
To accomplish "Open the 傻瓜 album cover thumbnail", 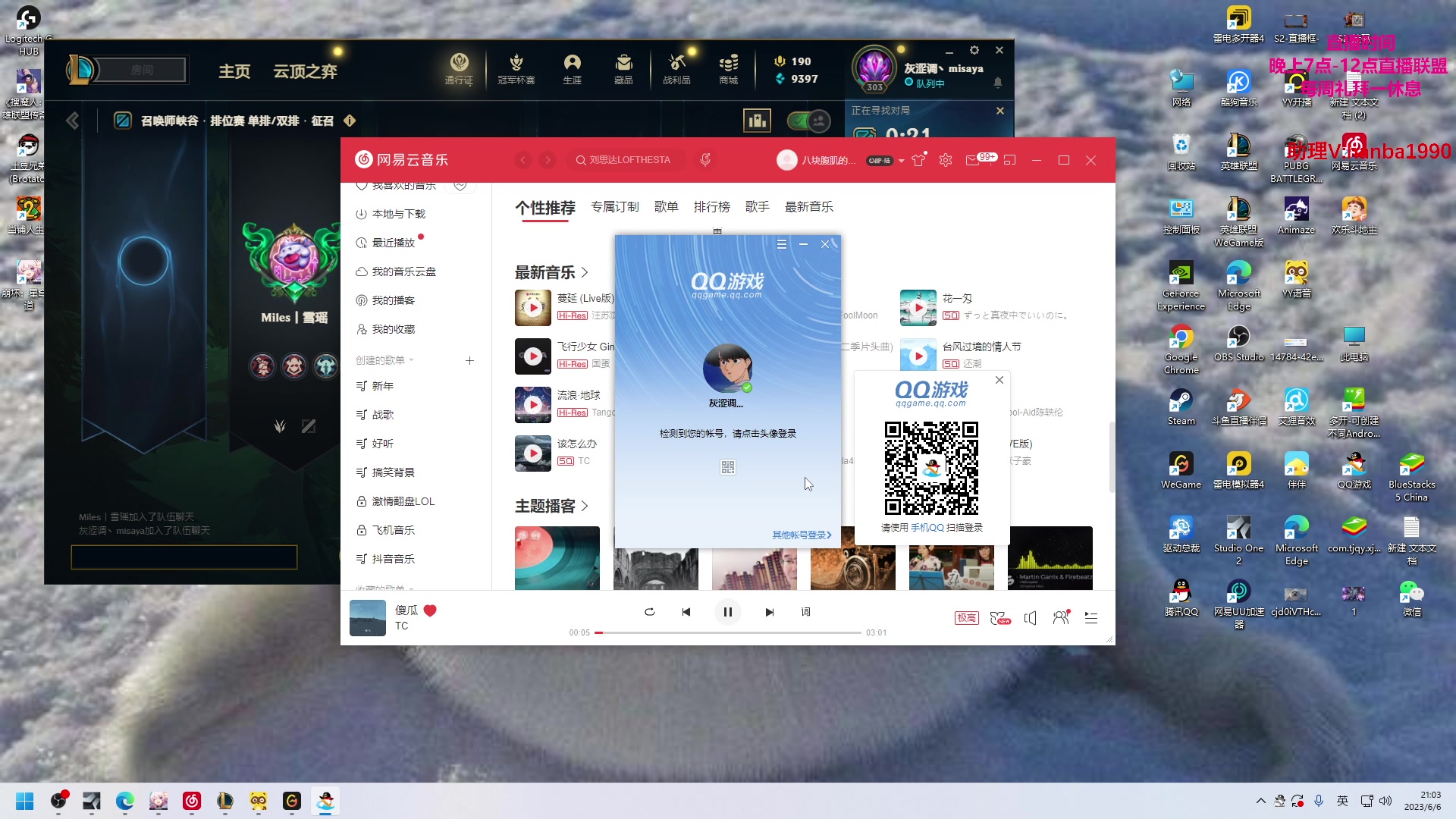I will pyautogui.click(x=368, y=618).
